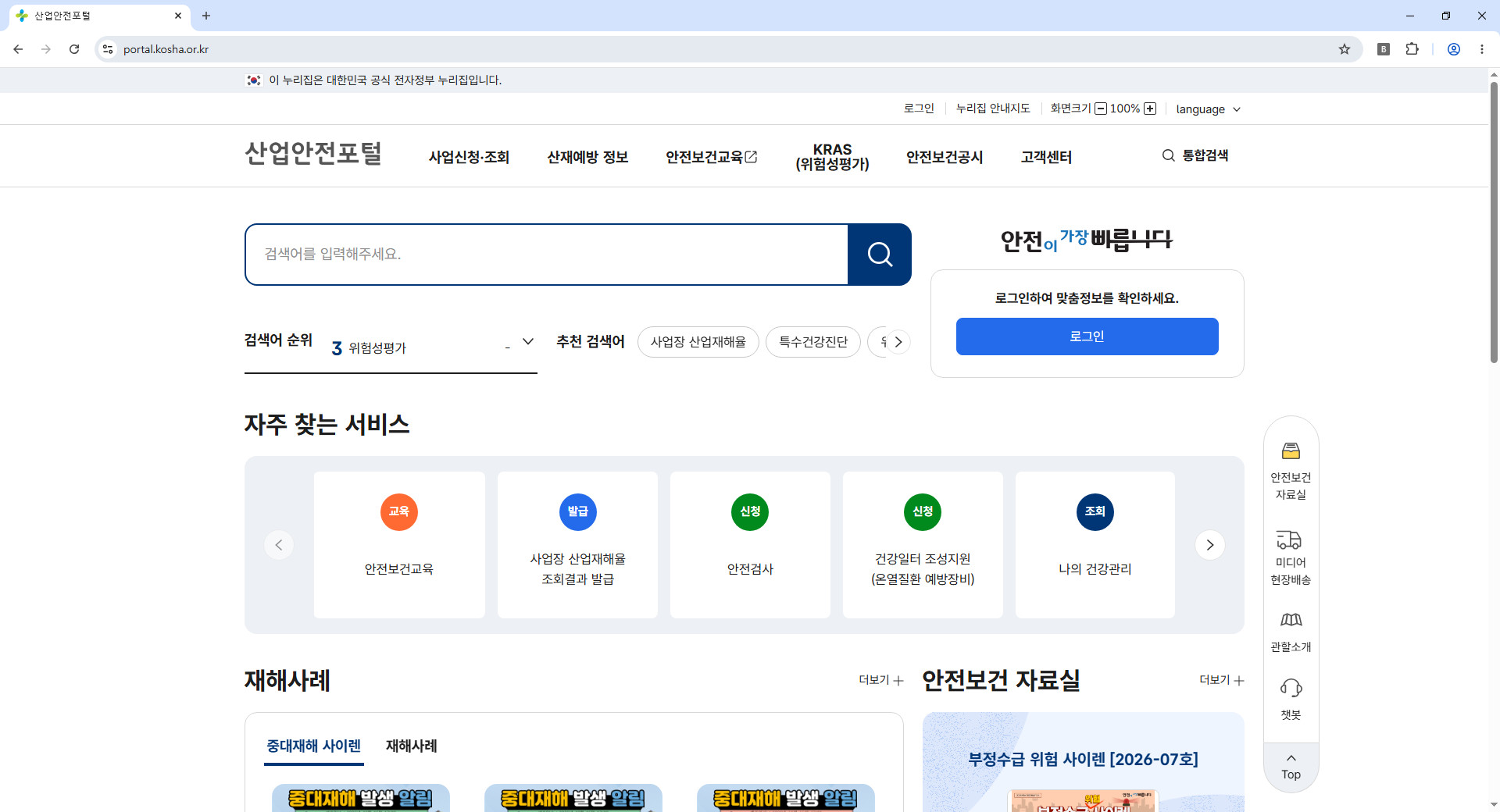This screenshot has width=1500, height=812.
Task: Expand the language dropdown
Action: (1208, 109)
